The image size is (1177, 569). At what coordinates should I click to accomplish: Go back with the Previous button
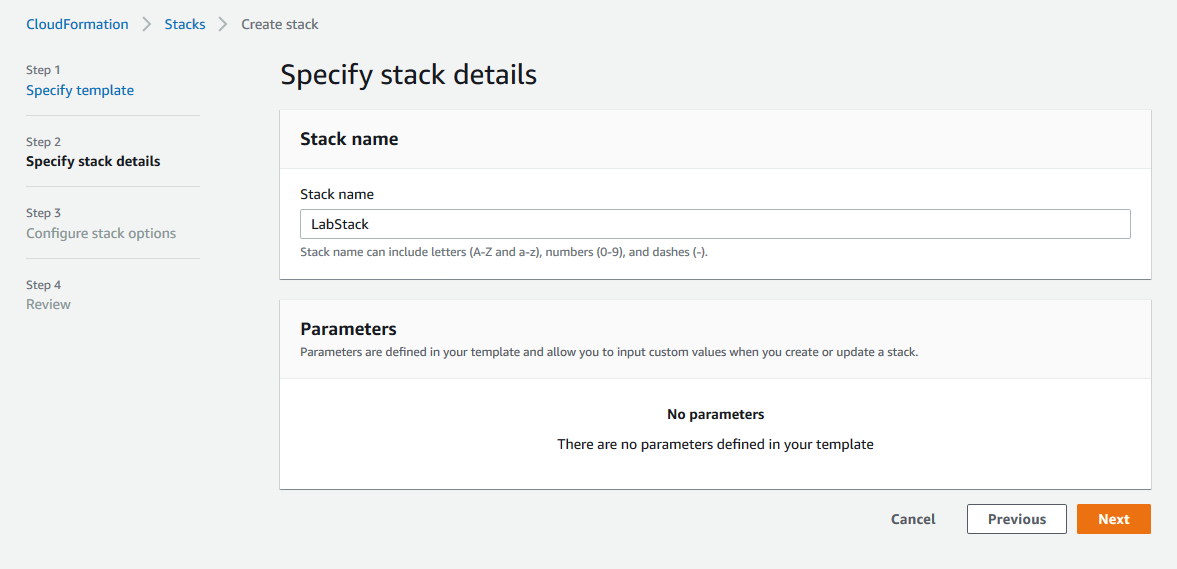[x=1017, y=519]
